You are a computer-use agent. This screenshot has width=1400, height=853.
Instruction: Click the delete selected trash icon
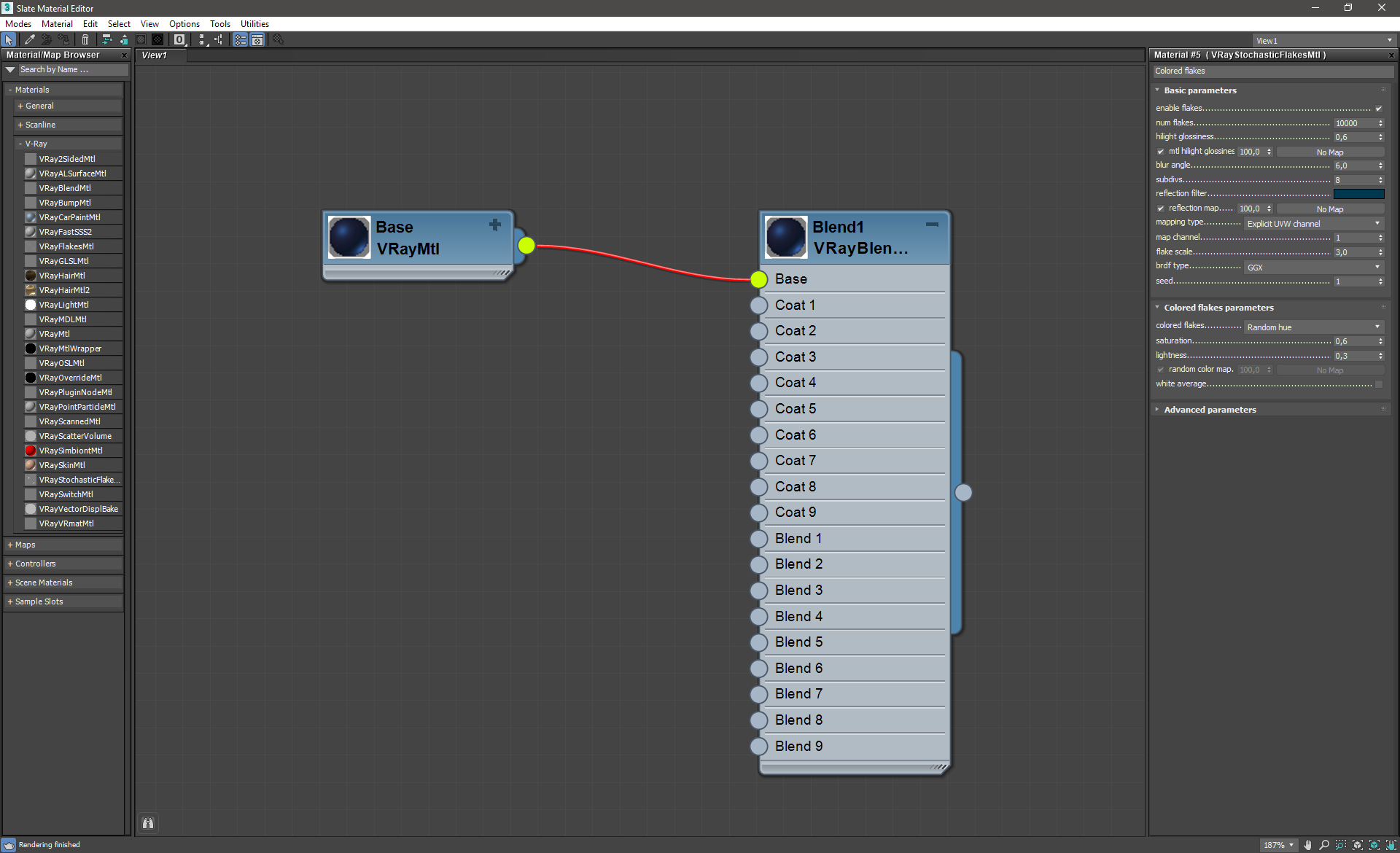(x=85, y=40)
